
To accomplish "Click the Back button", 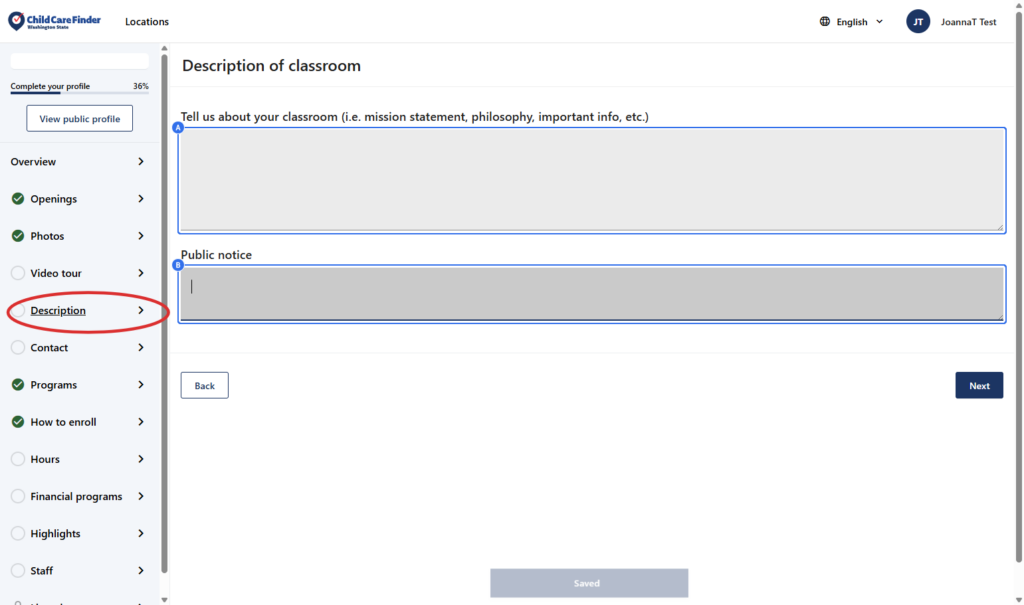I will (x=204, y=386).
